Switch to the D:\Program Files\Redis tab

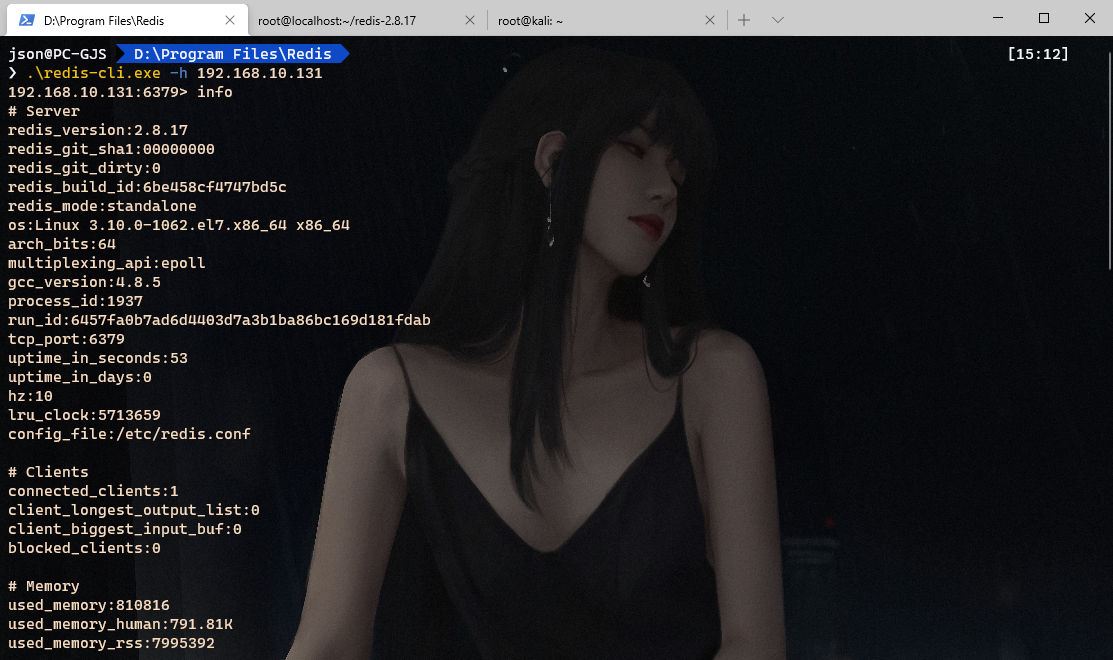pyautogui.click(x=127, y=20)
